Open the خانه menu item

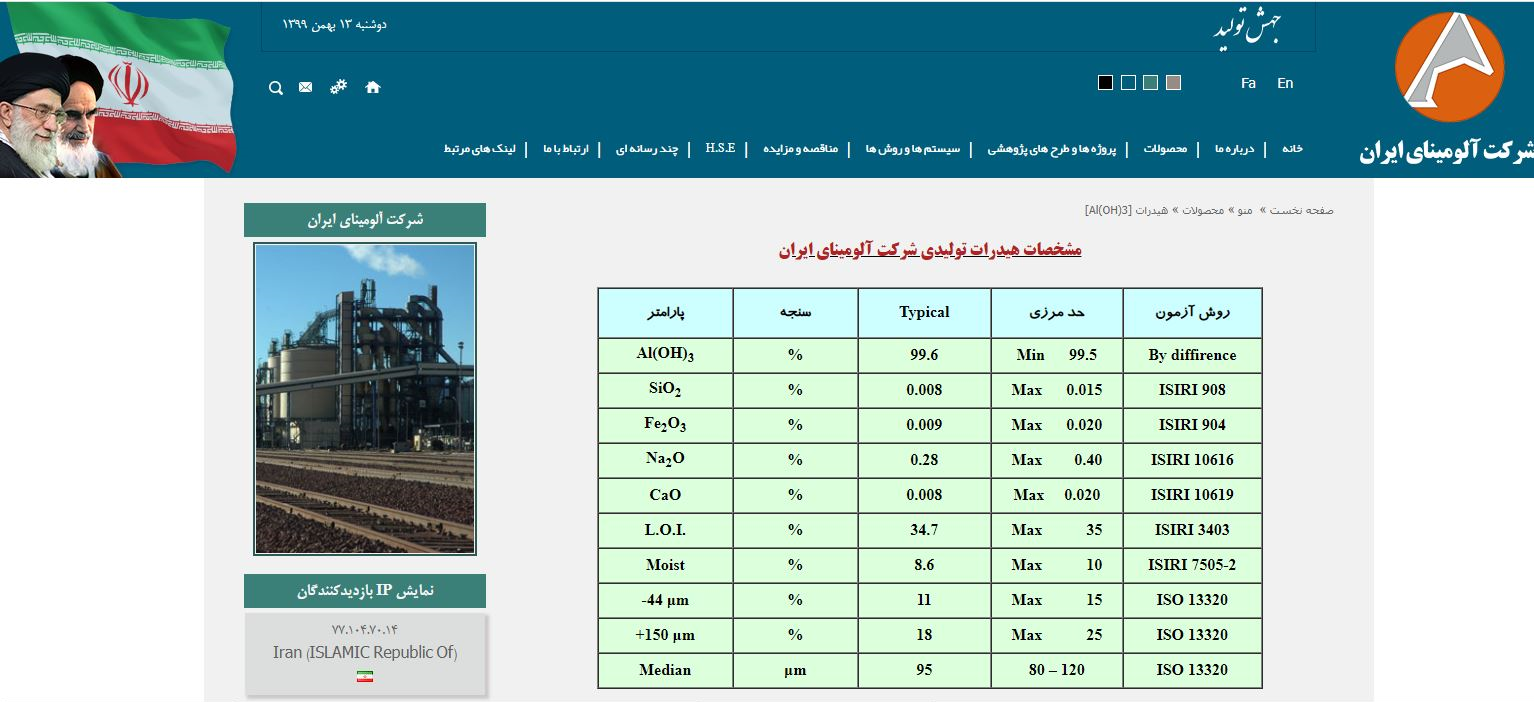coord(1293,149)
